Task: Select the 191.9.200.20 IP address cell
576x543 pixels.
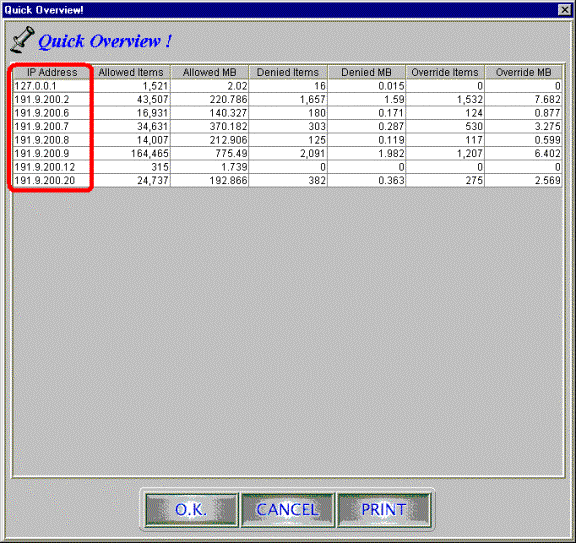Action: [52, 180]
